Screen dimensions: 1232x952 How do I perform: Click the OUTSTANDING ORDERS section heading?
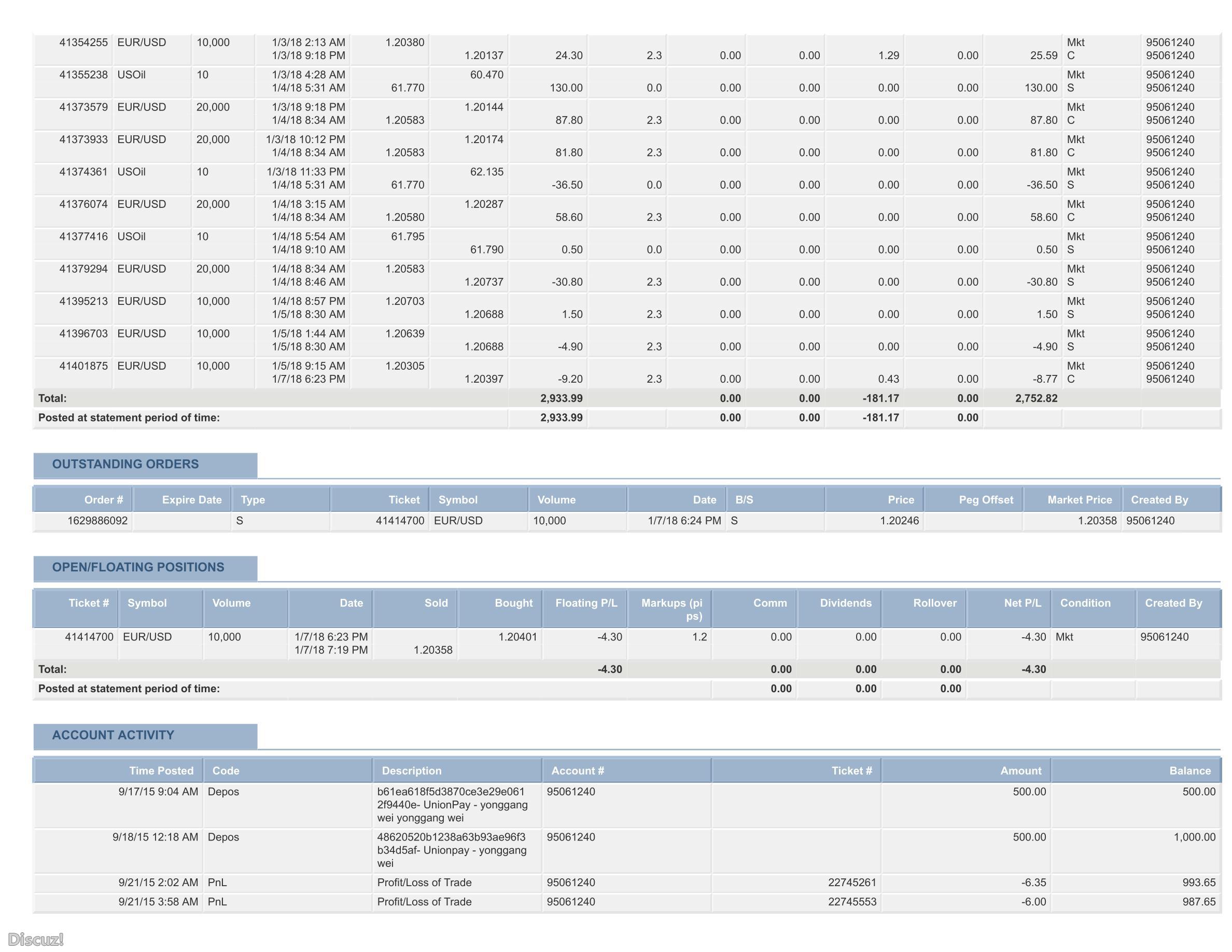125,464
